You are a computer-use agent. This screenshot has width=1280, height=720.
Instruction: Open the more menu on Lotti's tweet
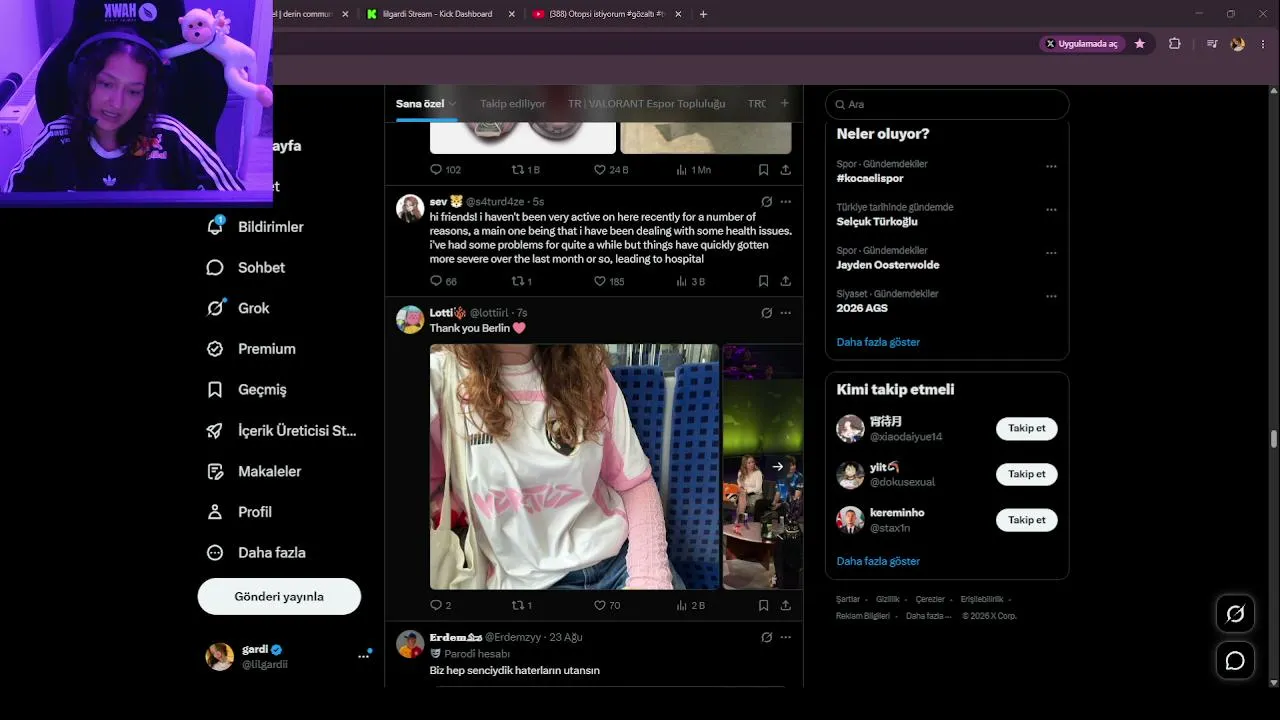click(786, 313)
